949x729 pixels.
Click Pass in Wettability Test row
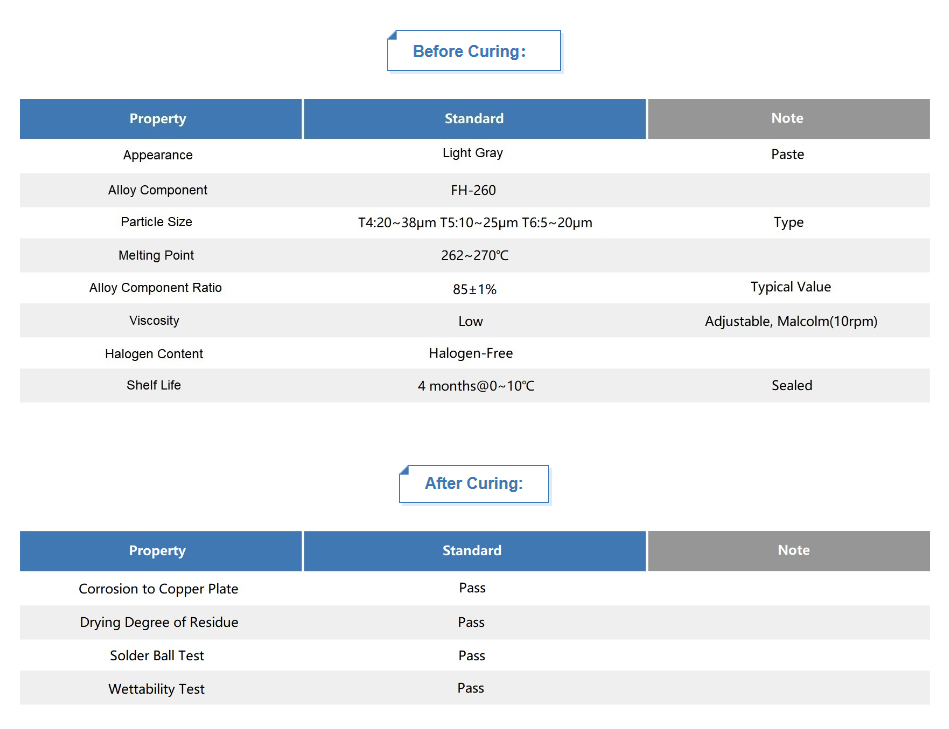tap(470, 688)
